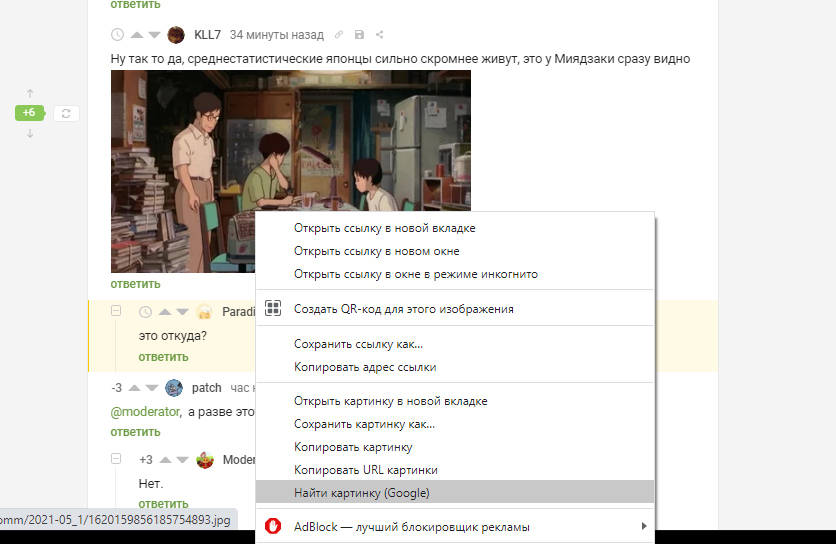This screenshot has width=836, height=544.
Task: Upvote the post with the up arrow above +6
Action: click(30, 94)
